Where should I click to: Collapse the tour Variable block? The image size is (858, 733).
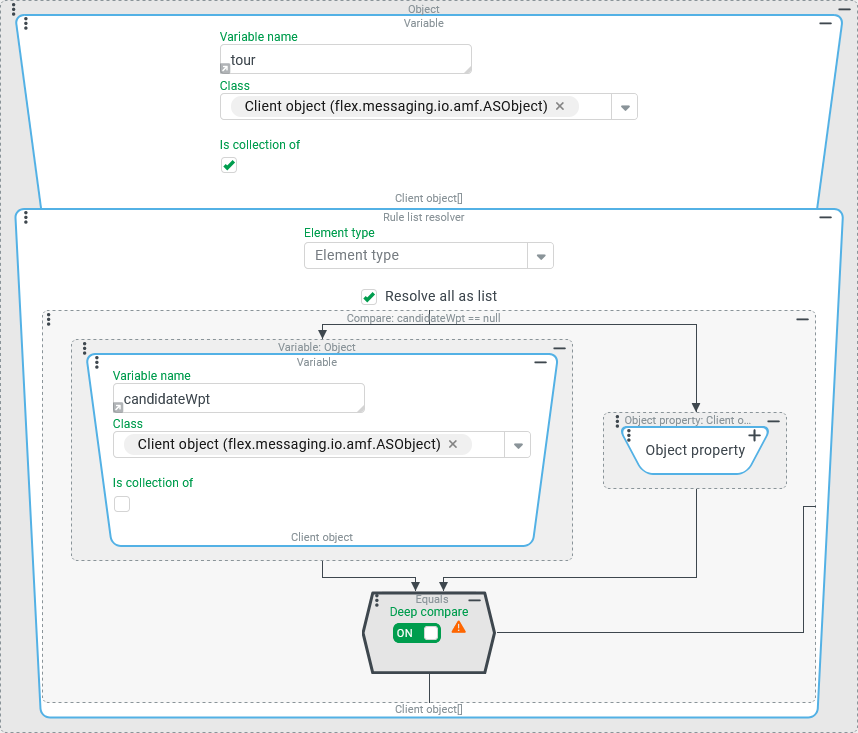pos(825,24)
